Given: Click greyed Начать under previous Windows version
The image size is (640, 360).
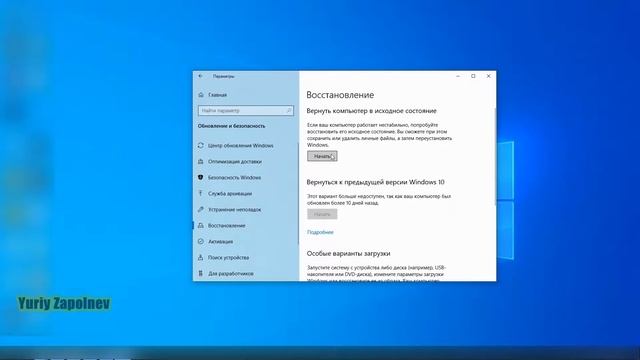Looking at the screenshot, I should [322, 214].
